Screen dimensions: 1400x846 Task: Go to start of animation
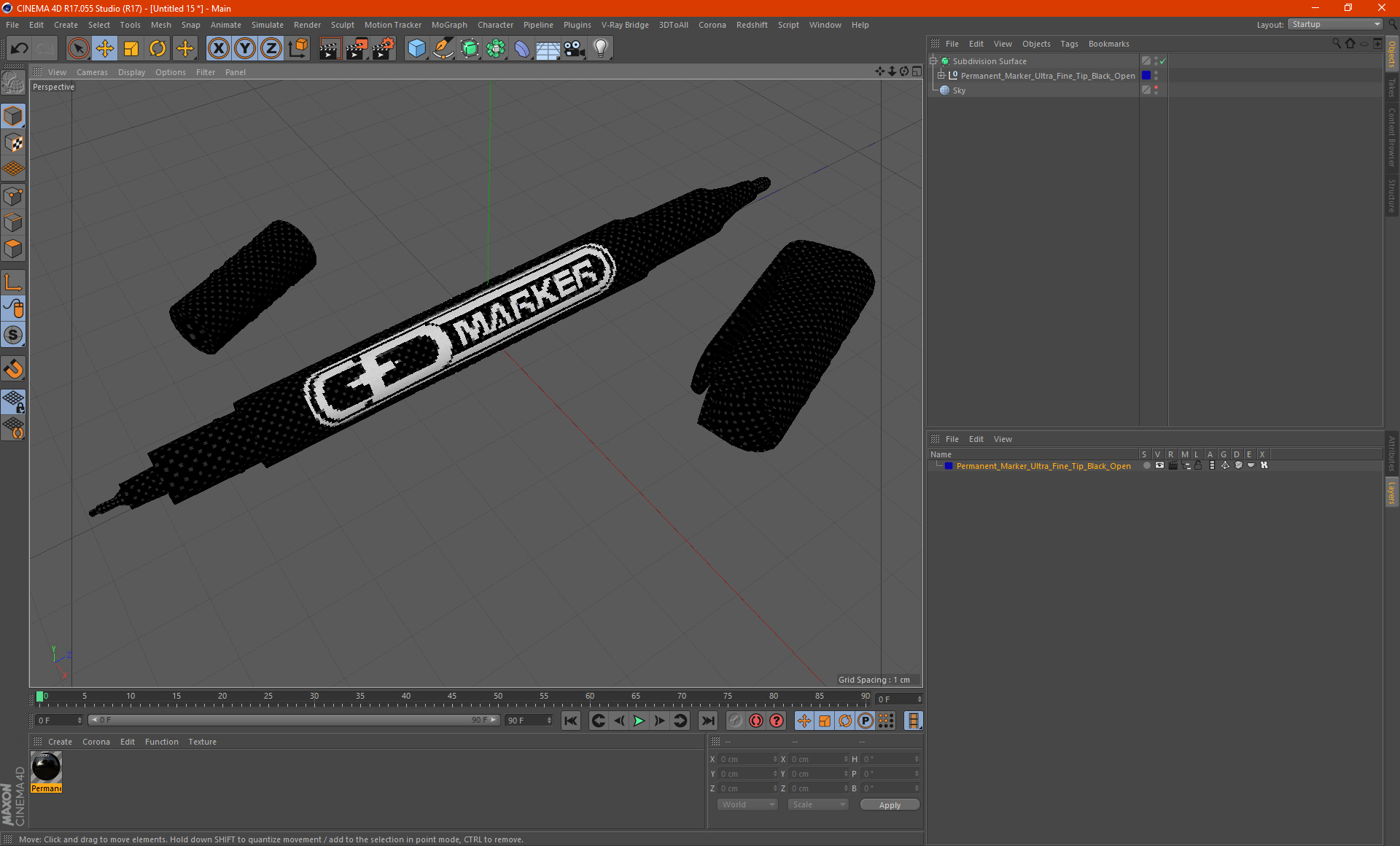tap(571, 721)
